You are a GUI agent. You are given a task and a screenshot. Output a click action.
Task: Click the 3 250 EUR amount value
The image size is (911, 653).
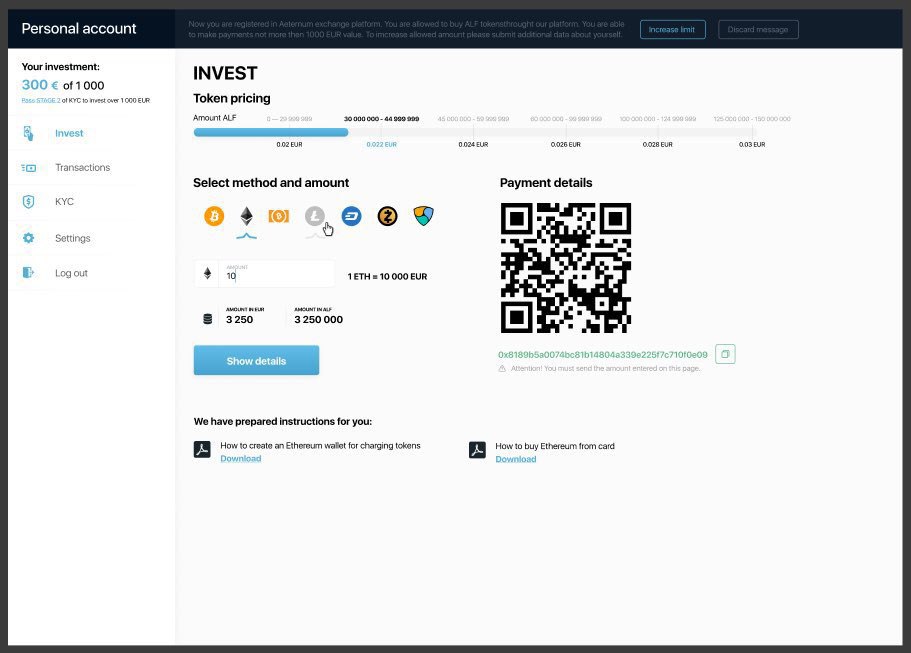(x=239, y=320)
